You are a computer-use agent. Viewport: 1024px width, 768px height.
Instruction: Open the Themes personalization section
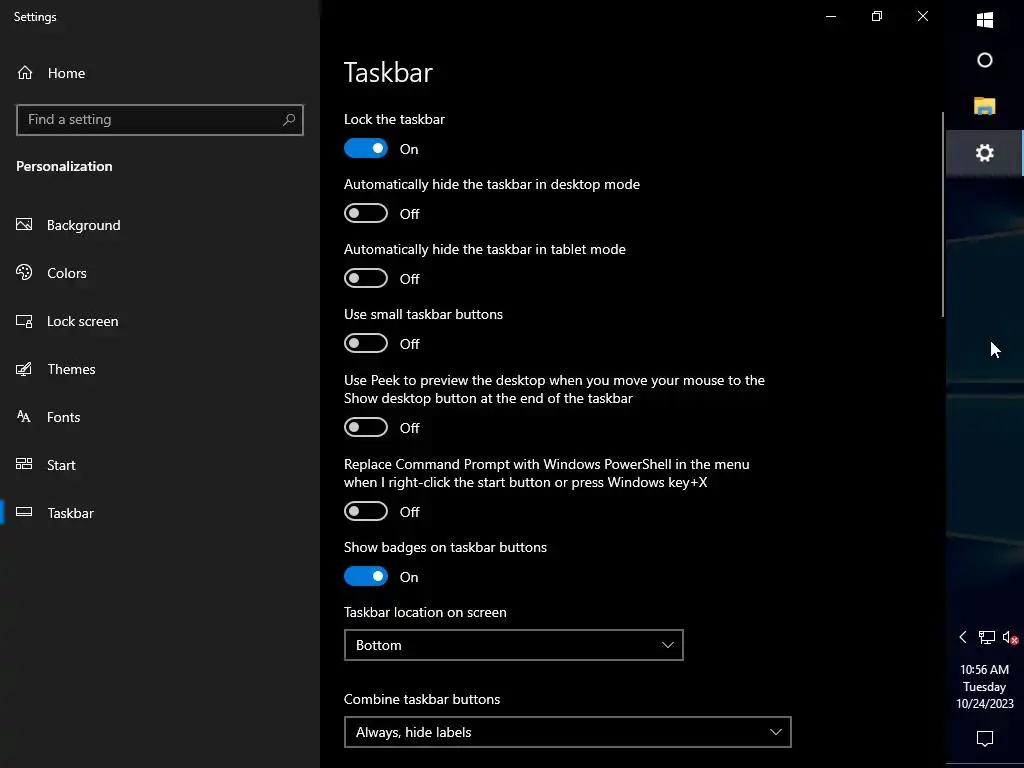pos(71,369)
